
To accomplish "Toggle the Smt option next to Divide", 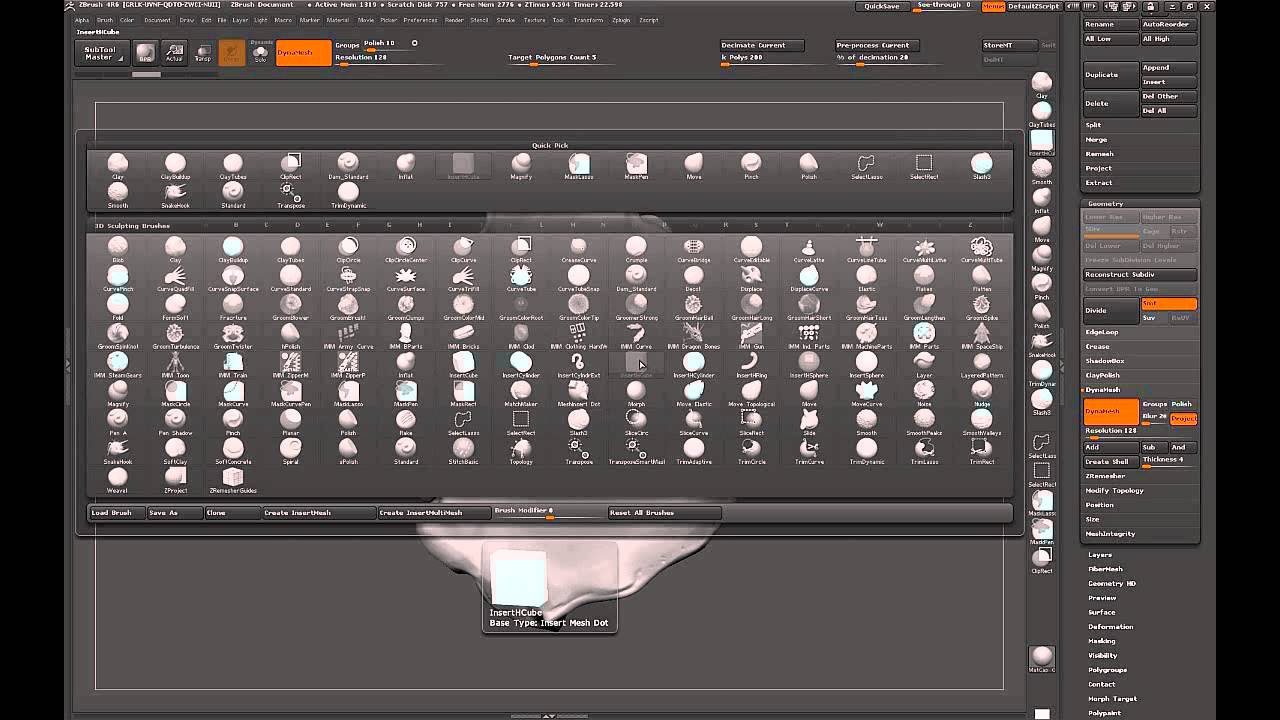I will coord(1168,304).
